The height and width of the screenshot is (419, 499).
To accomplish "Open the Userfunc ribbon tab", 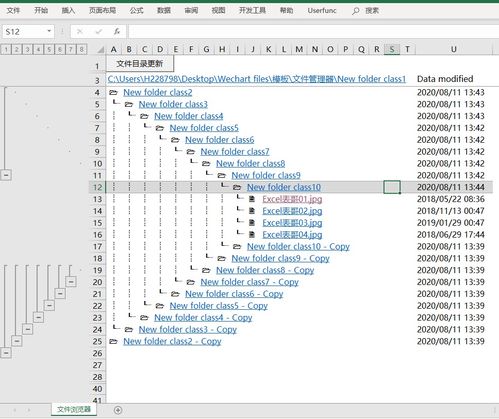I will (x=322, y=11).
